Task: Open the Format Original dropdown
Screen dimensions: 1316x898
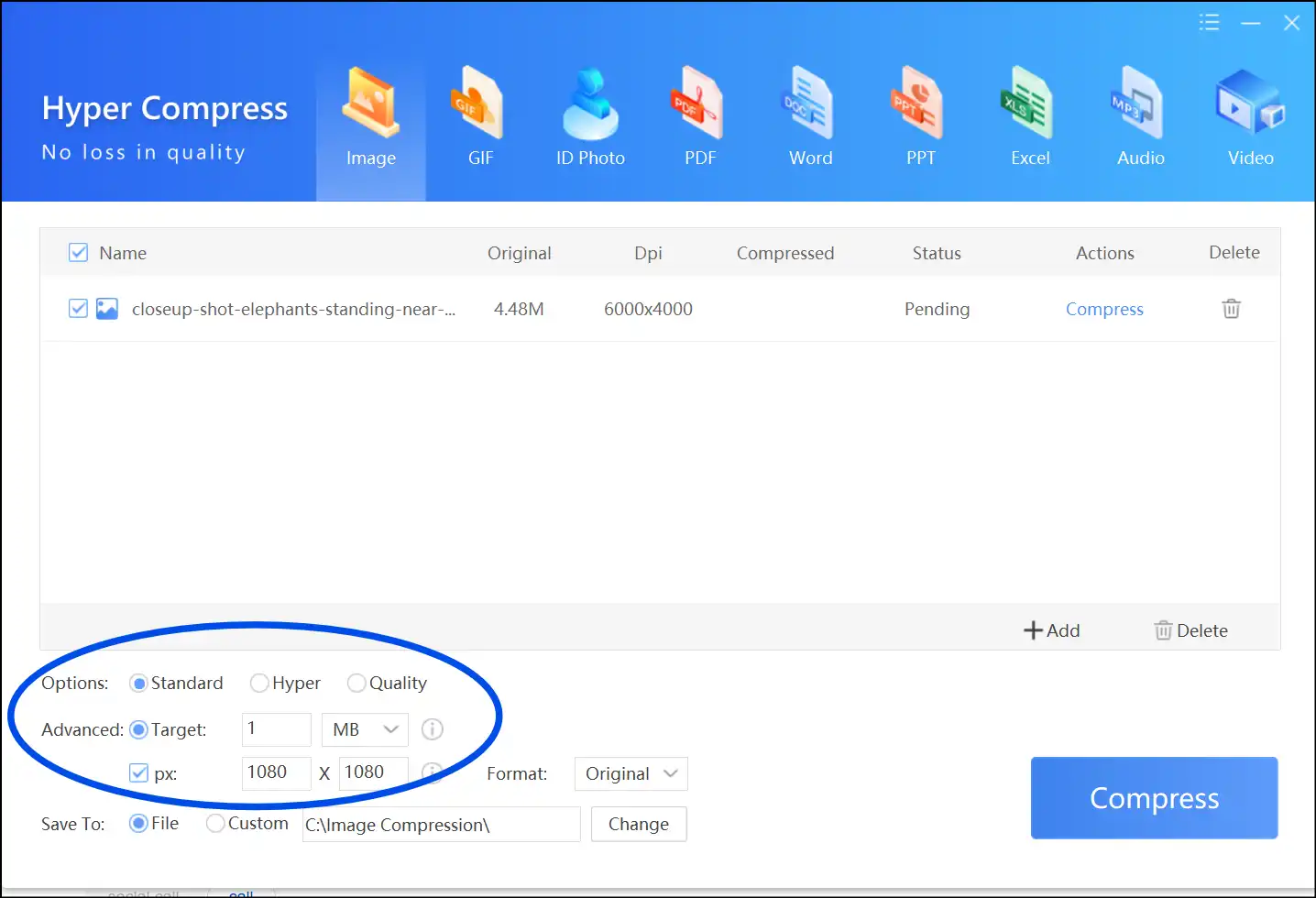Action: click(631, 773)
